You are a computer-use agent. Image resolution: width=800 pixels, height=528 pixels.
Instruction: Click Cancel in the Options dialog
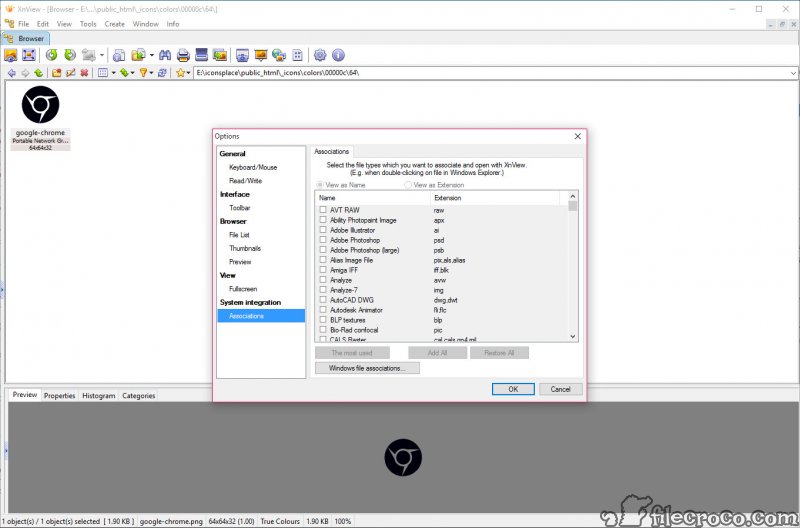click(x=560, y=389)
